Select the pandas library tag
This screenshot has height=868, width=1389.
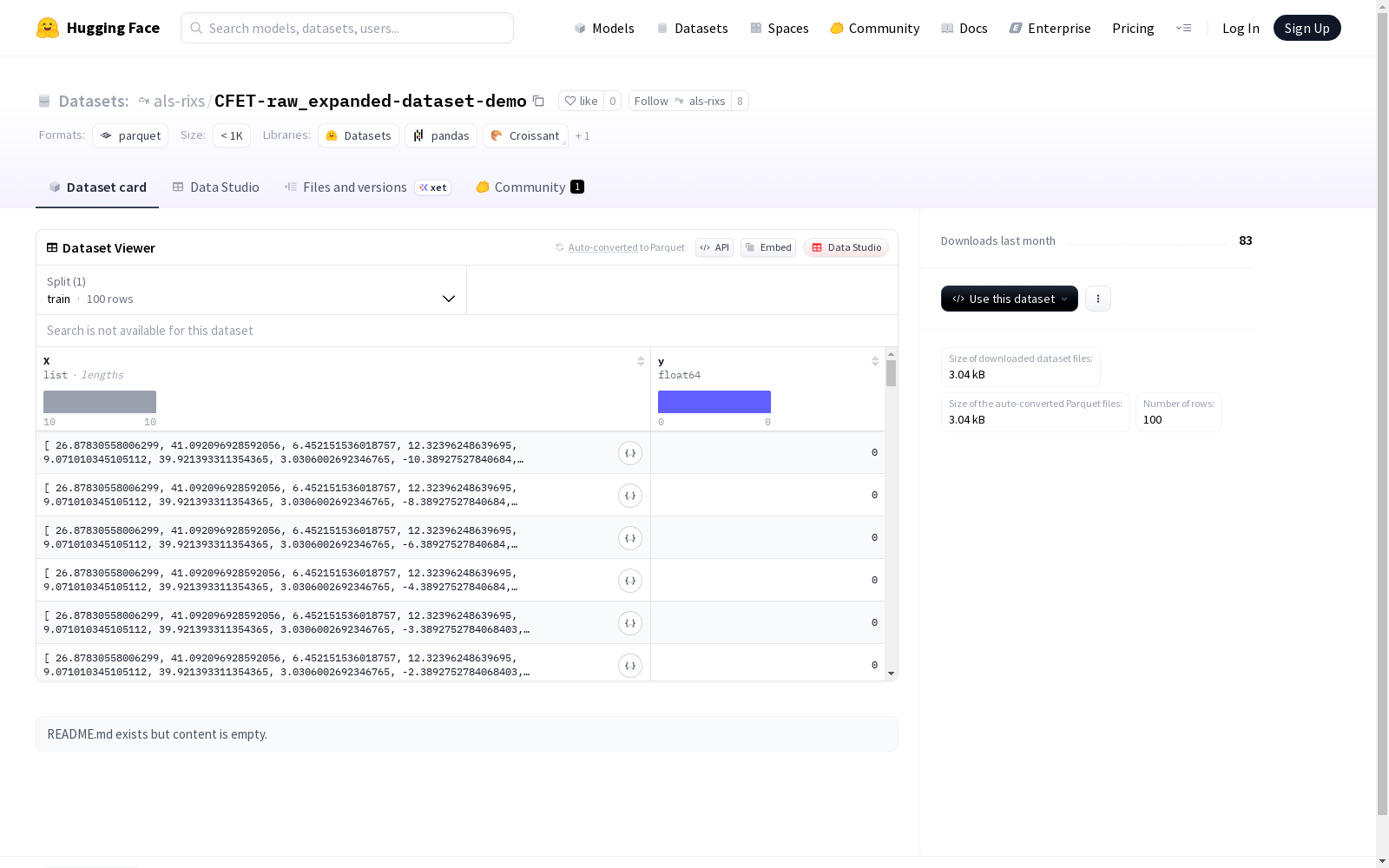coord(441,135)
